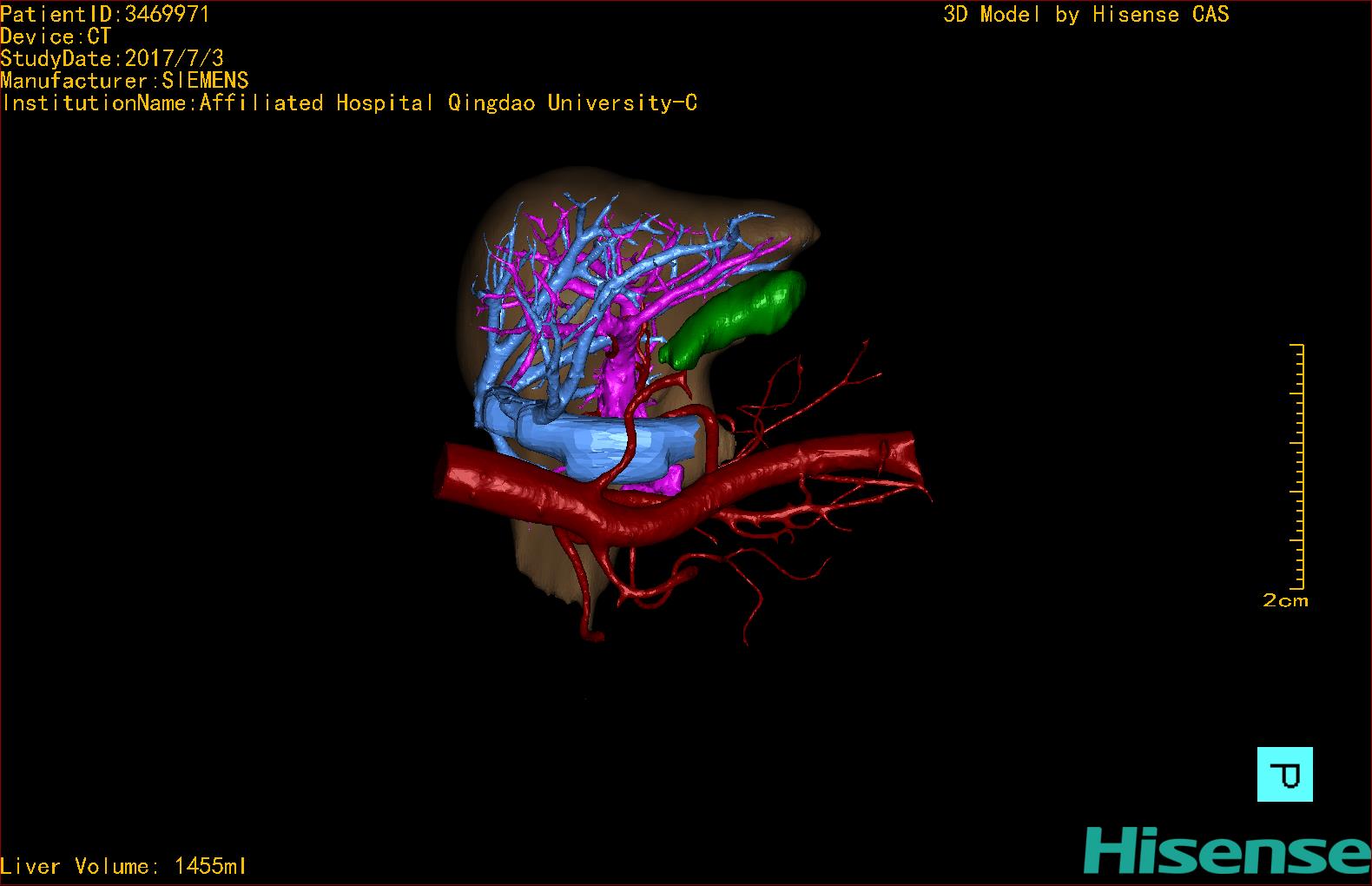The height and width of the screenshot is (886, 1372).
Task: Click the Device:CT label
Action: tap(56, 36)
